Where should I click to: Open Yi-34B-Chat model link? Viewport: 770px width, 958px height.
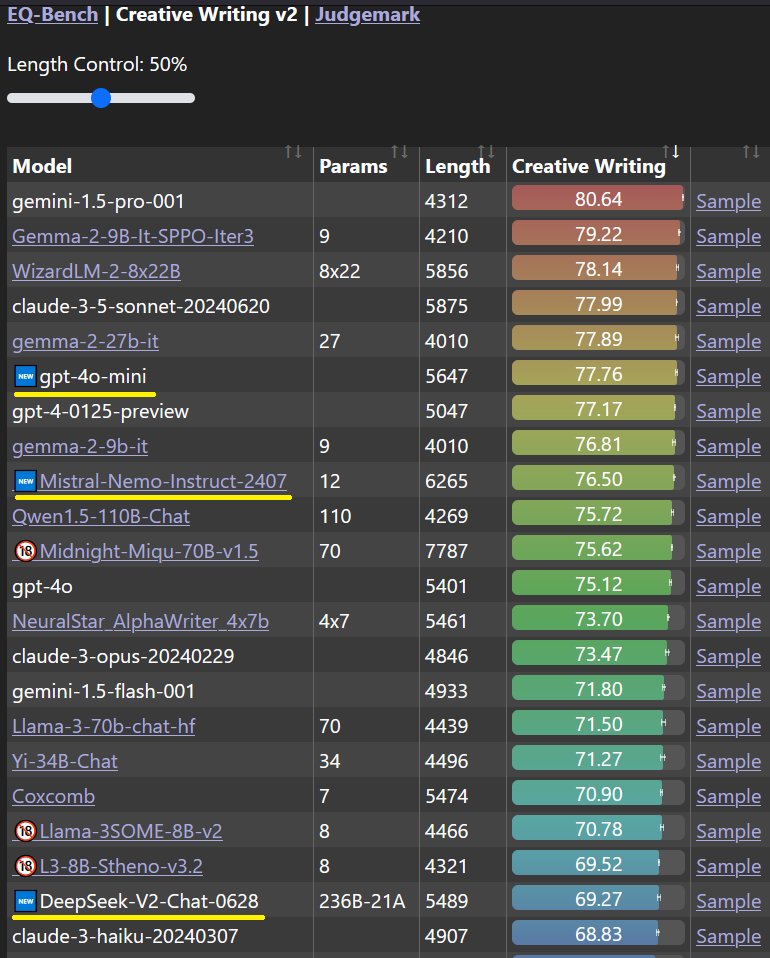[65, 761]
